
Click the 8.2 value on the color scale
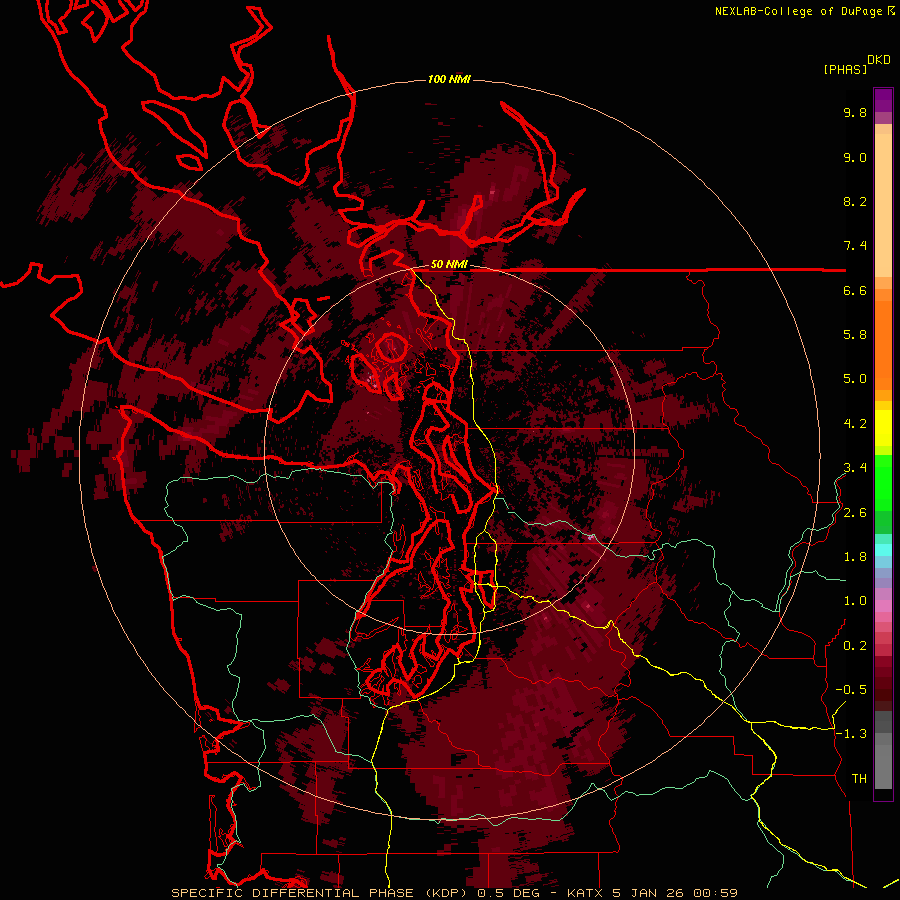(855, 201)
